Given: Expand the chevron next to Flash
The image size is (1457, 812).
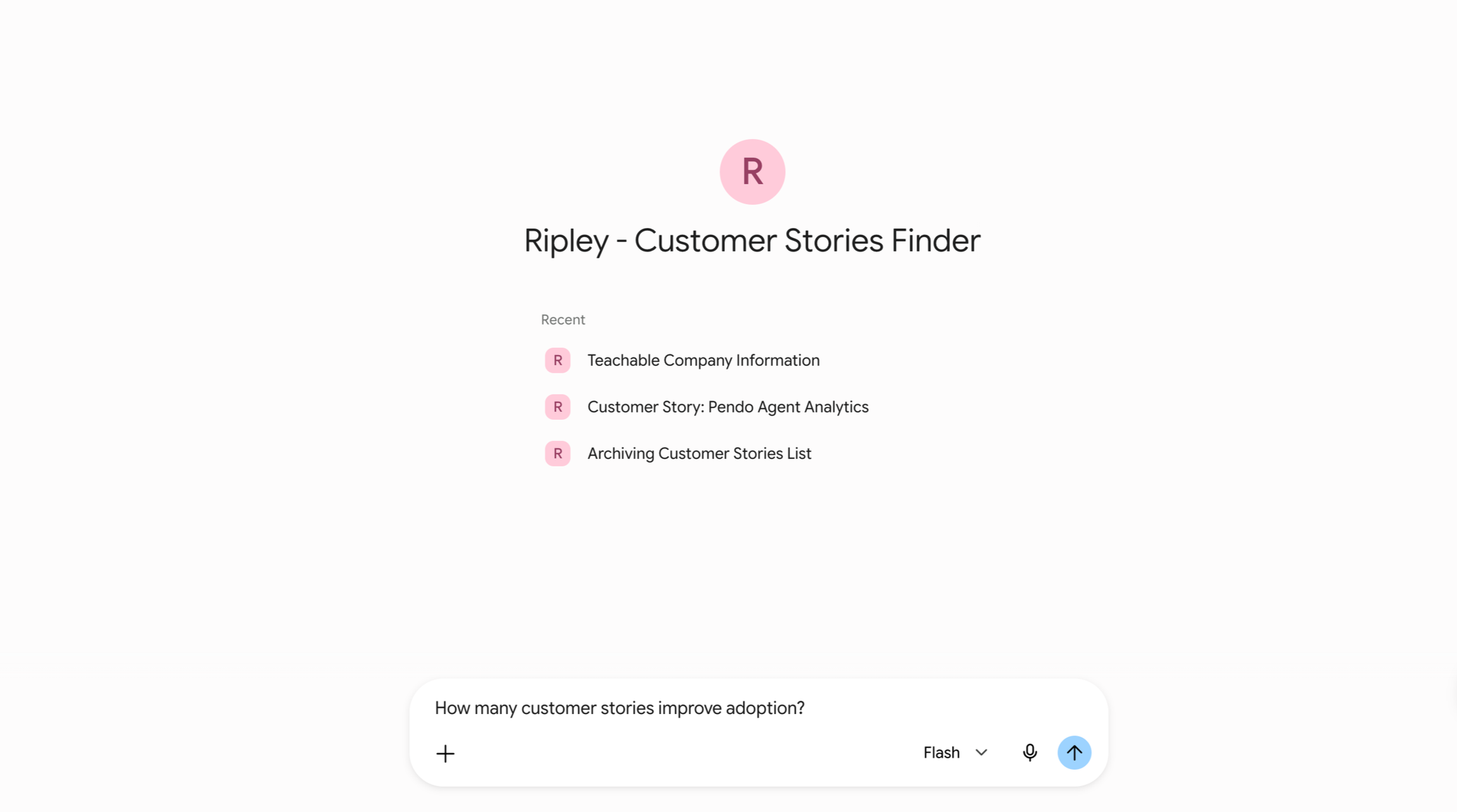Looking at the screenshot, I should pyautogui.click(x=981, y=753).
